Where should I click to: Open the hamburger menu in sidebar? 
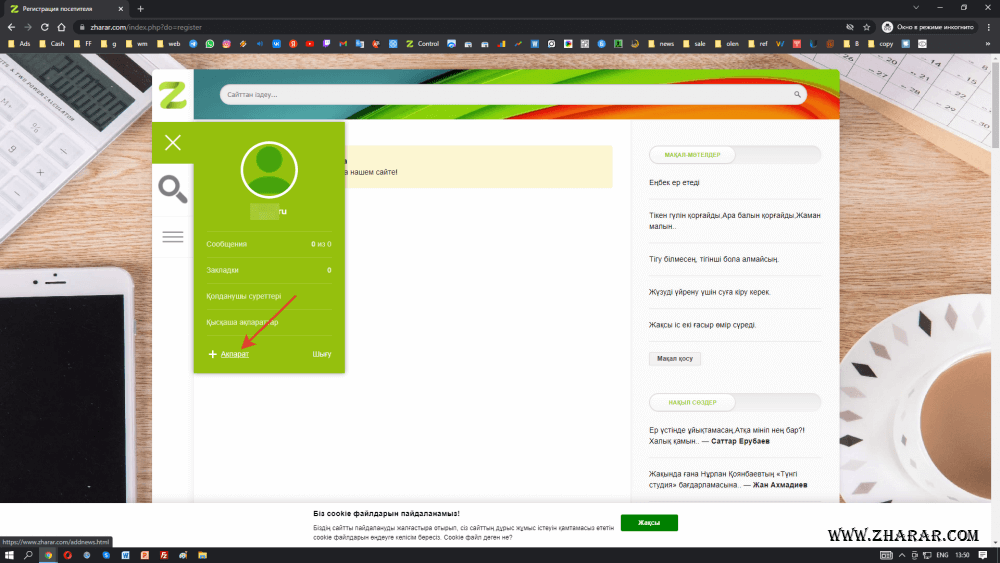172,236
